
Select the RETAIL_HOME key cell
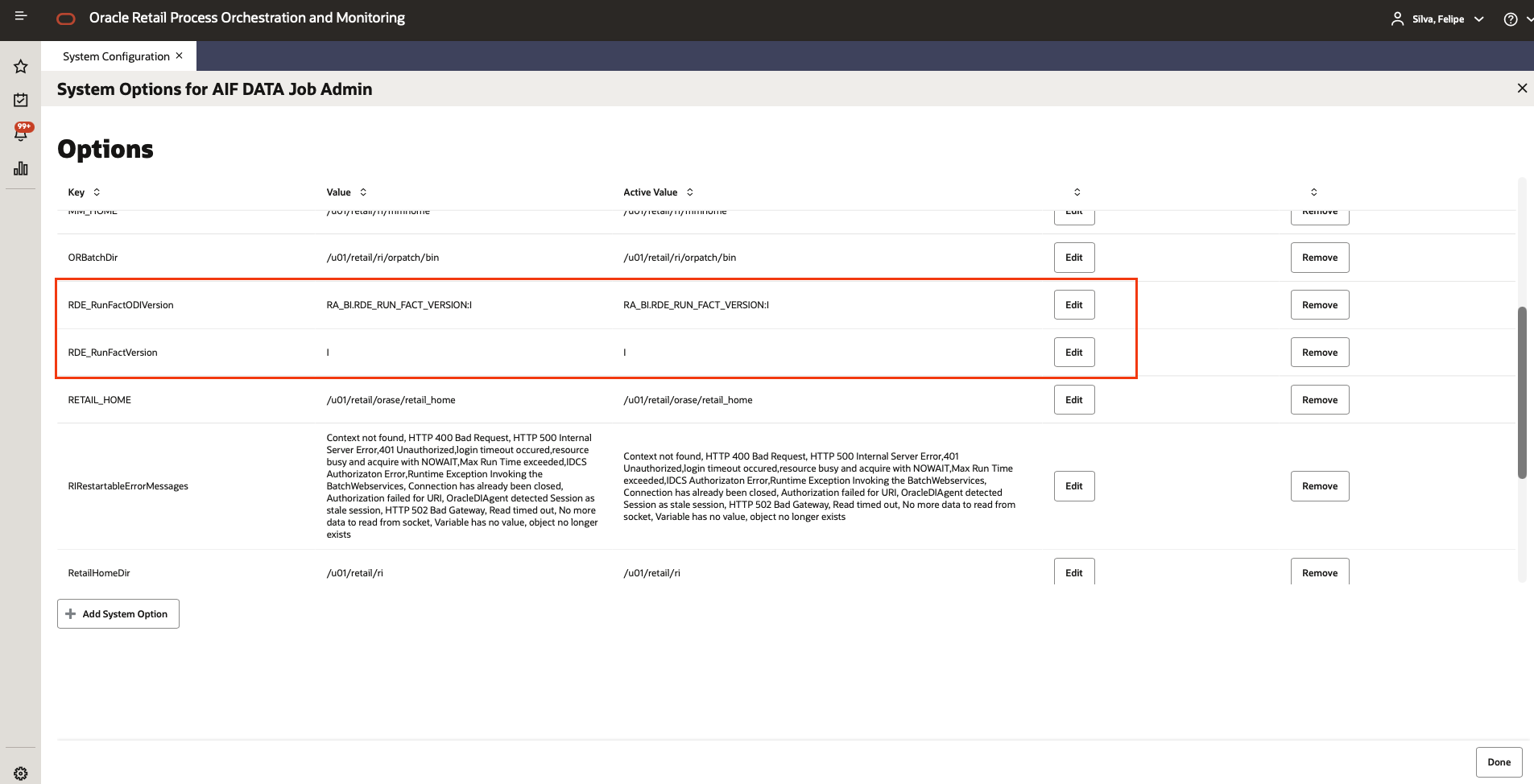tap(100, 400)
